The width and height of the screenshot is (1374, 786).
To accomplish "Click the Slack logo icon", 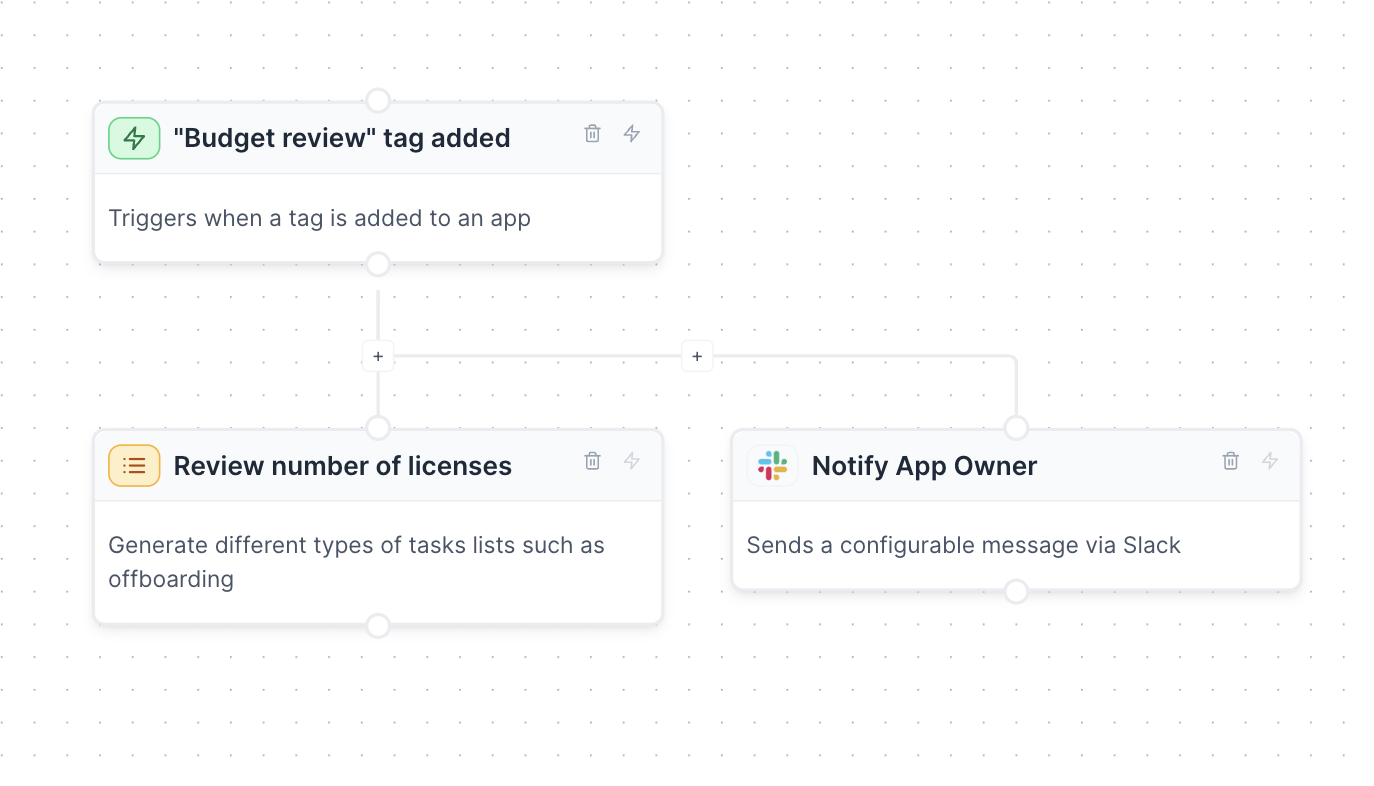I will click(x=772, y=466).
